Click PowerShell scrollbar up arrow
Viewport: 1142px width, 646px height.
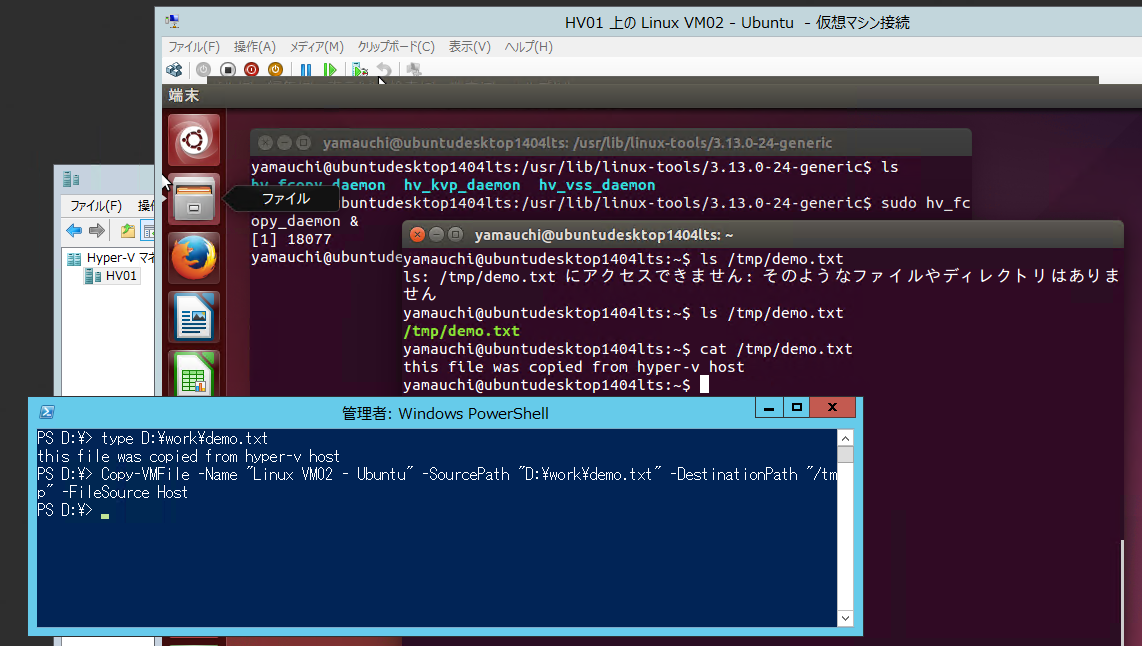845,438
